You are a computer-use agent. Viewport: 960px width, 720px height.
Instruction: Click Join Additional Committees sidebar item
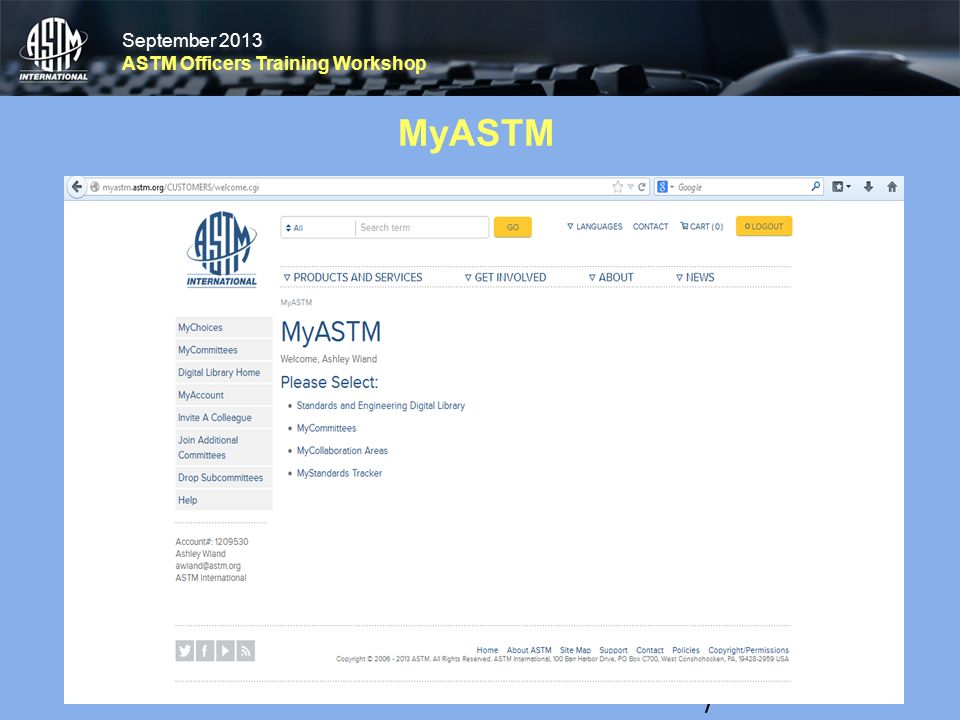click(x=223, y=448)
